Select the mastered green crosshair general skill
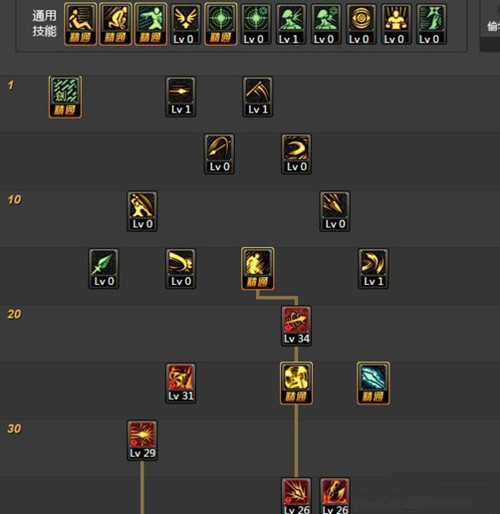The image size is (500, 514). (x=221, y=24)
